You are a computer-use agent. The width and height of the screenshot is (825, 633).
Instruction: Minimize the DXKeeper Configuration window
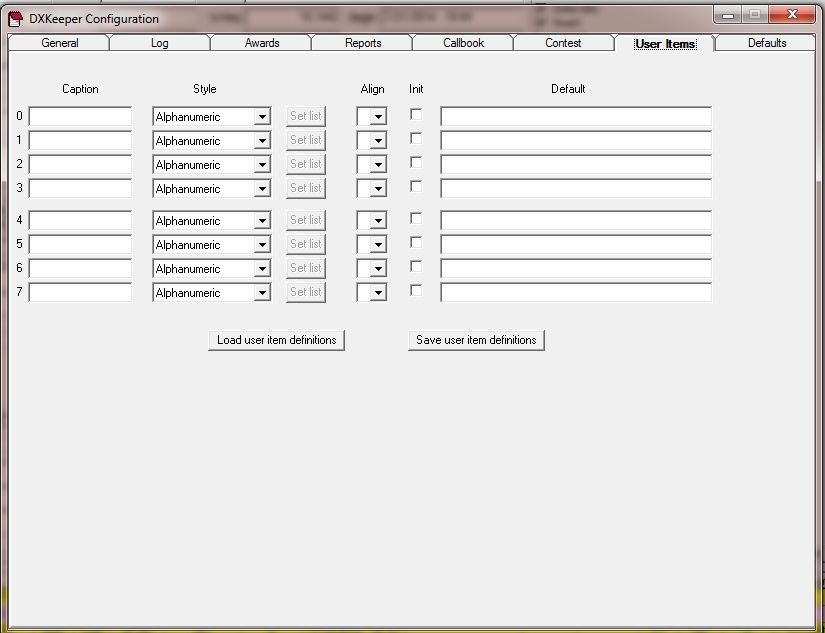click(x=728, y=15)
